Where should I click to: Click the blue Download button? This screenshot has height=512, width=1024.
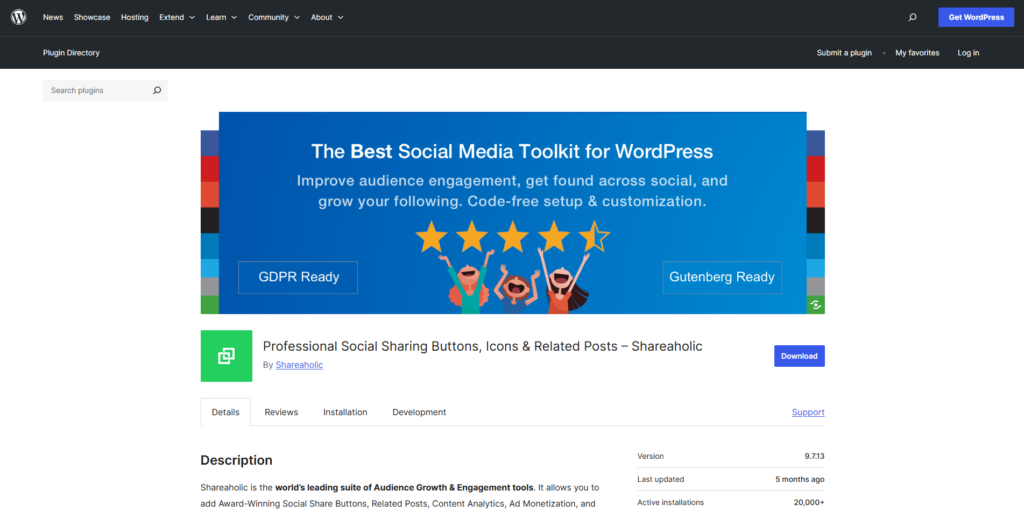coord(799,356)
